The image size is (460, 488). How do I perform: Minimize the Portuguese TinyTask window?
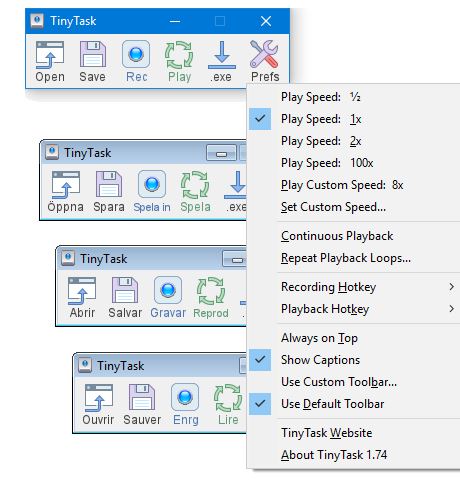[235, 259]
